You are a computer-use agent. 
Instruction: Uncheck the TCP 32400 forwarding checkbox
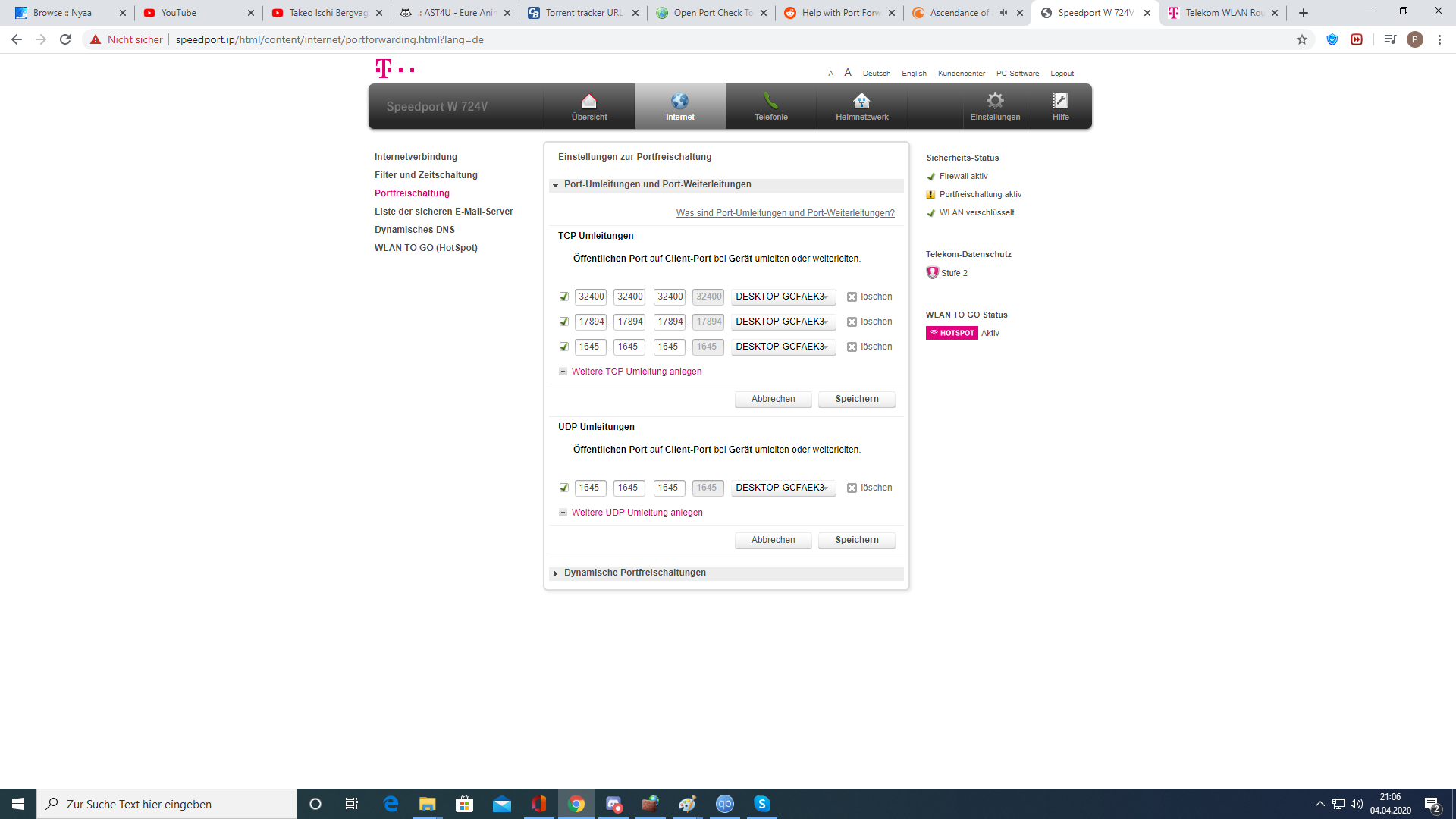[x=563, y=297]
